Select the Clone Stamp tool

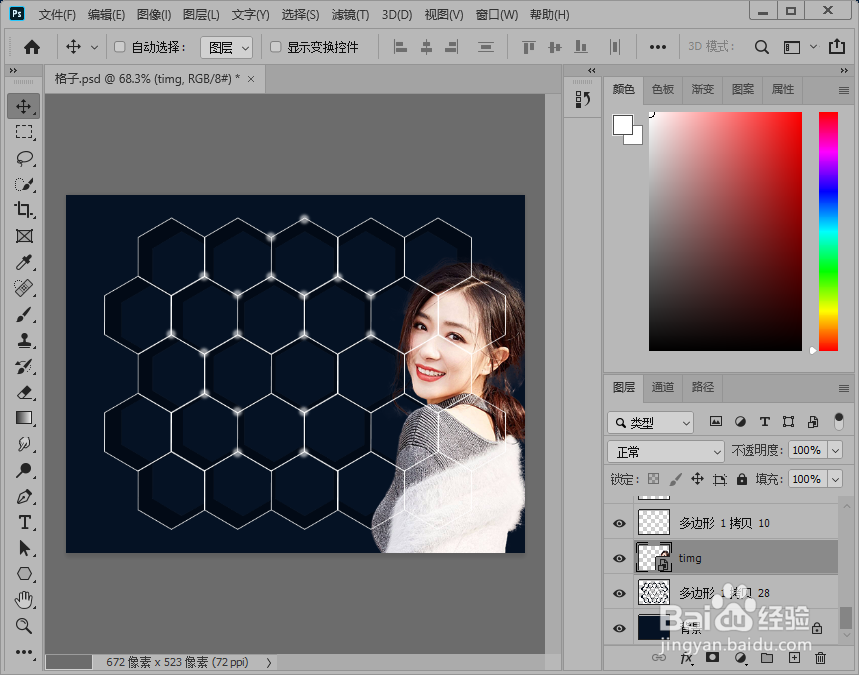click(x=24, y=340)
